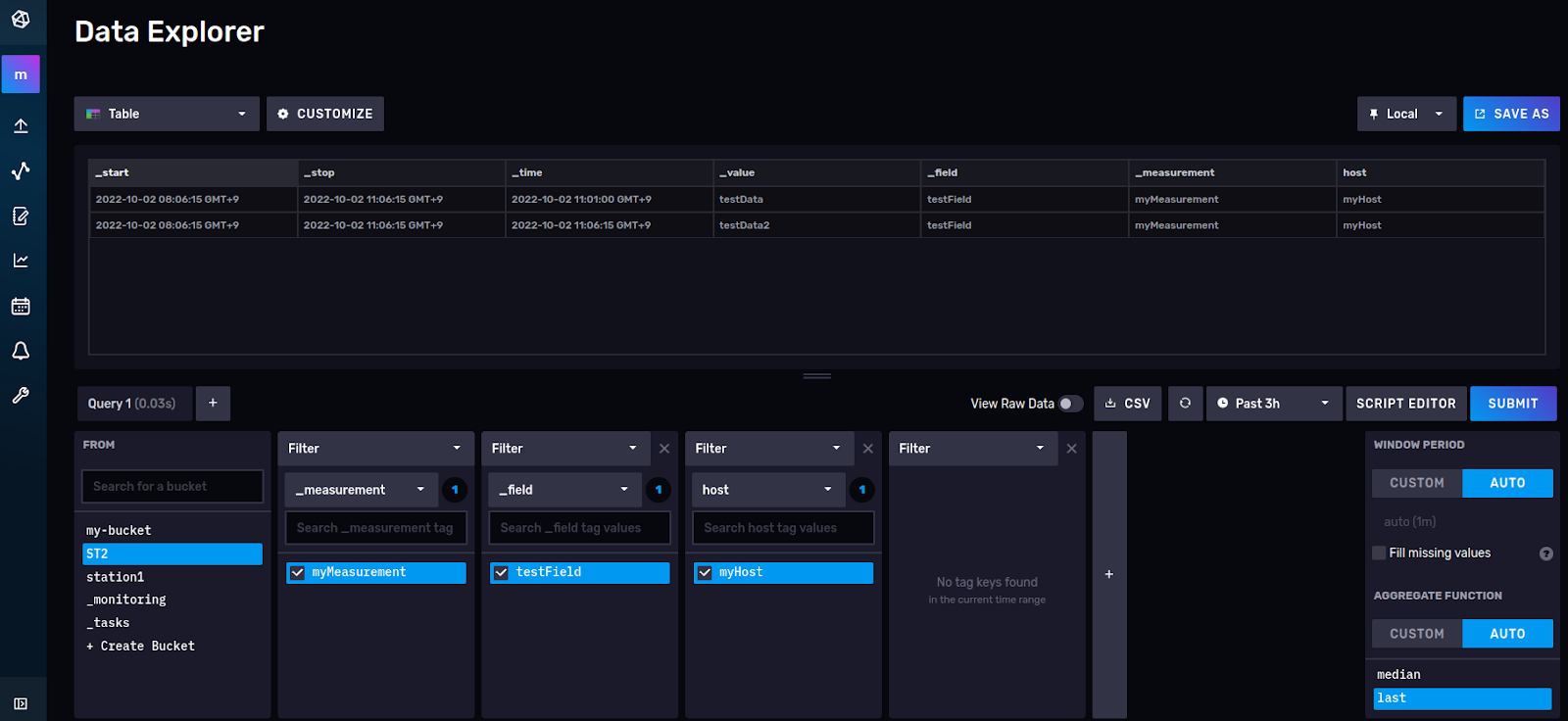Click the Search for a bucket field
1568x721 pixels.
[x=172, y=487]
